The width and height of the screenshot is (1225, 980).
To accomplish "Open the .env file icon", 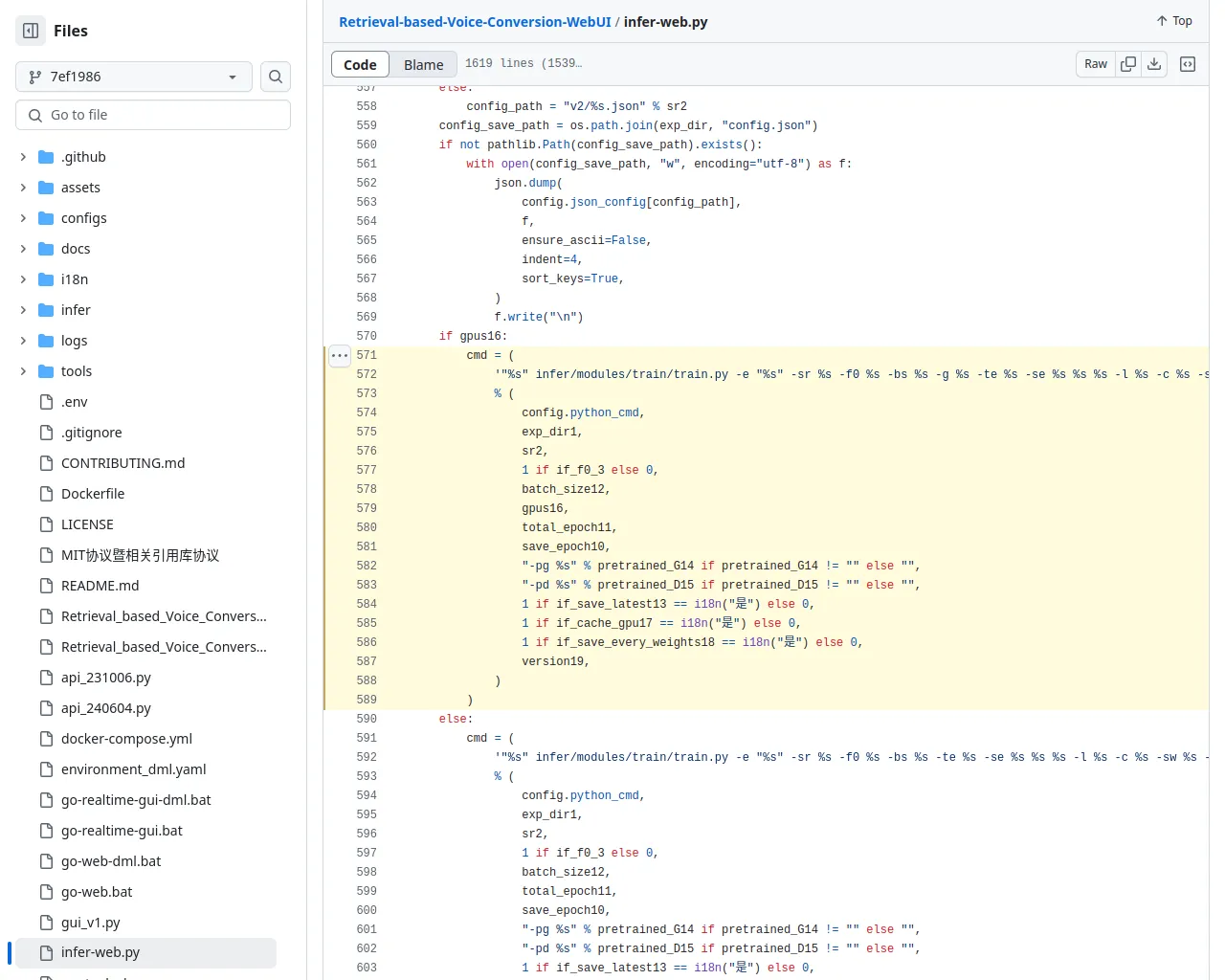I will [x=46, y=402].
